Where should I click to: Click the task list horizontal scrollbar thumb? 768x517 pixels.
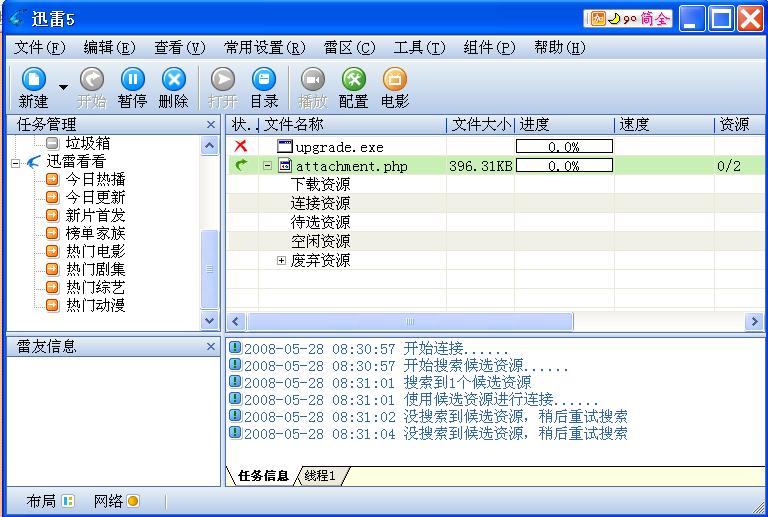coord(410,322)
